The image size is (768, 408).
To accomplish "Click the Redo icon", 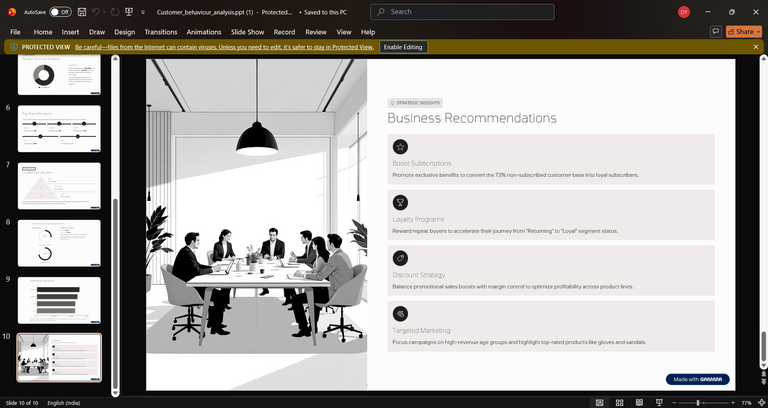I will click(115, 12).
